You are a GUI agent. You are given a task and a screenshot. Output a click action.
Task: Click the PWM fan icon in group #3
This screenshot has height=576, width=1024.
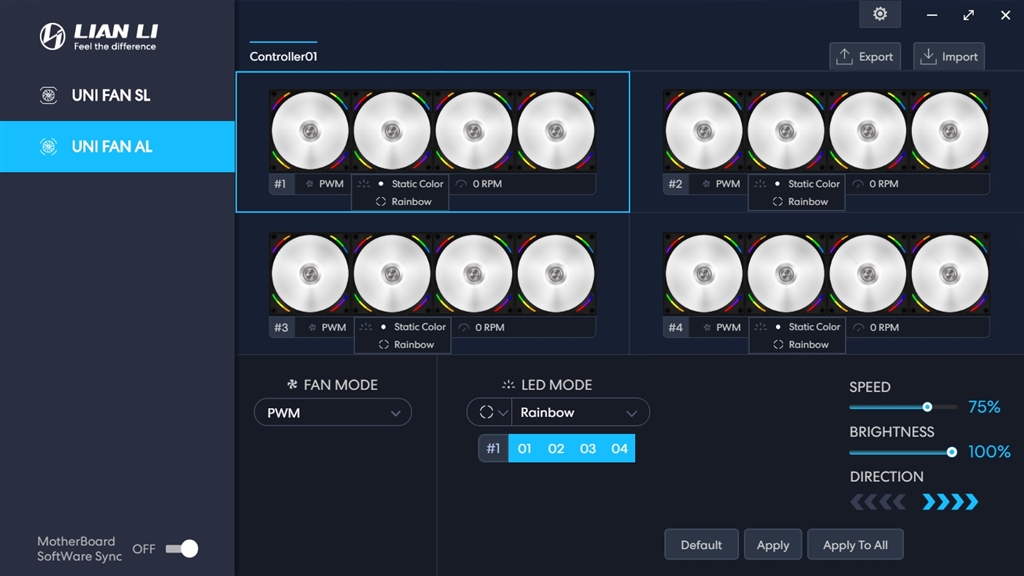(x=312, y=327)
